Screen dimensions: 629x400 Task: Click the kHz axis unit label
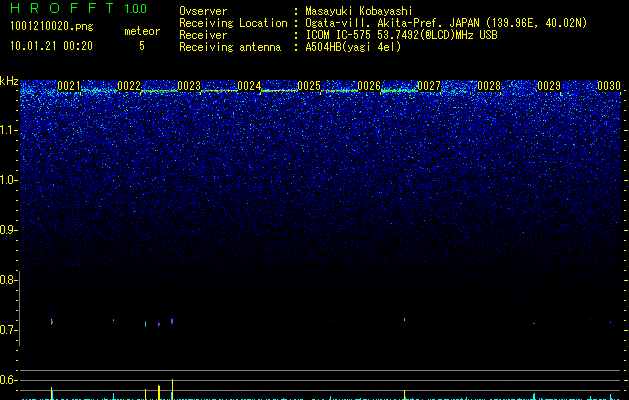click(9, 81)
